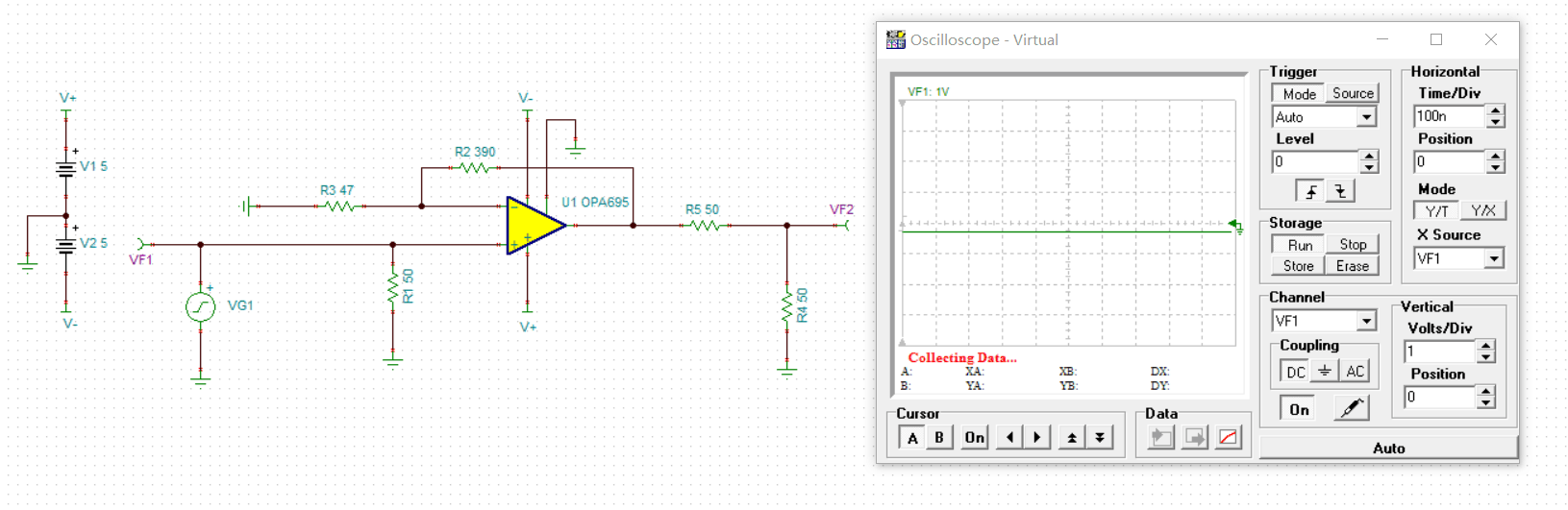Select DC coupling
Image resolution: width=1568 pixels, height=510 pixels.
[1296, 371]
